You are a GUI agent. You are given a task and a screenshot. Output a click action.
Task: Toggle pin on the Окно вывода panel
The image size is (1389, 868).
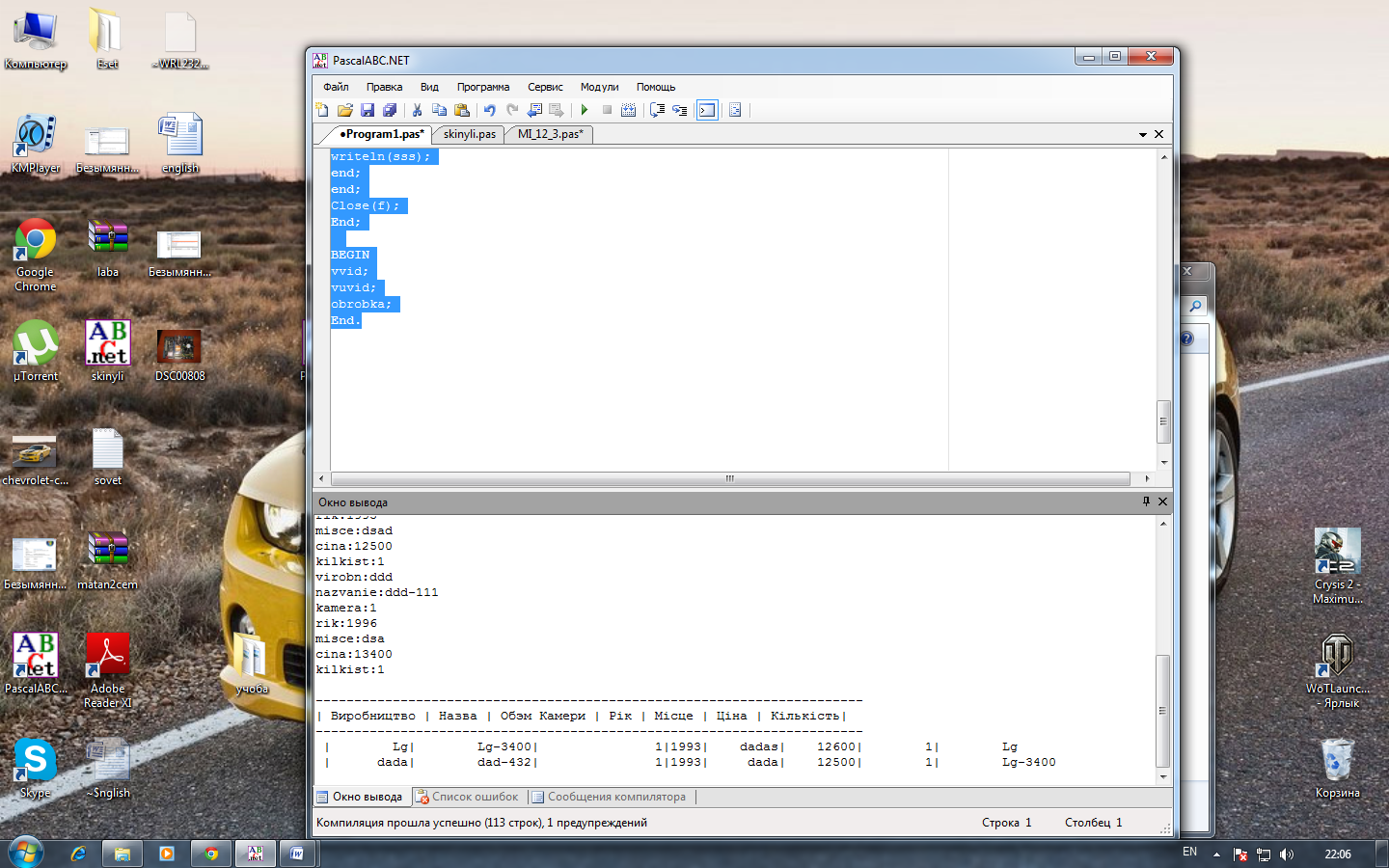tap(1146, 502)
